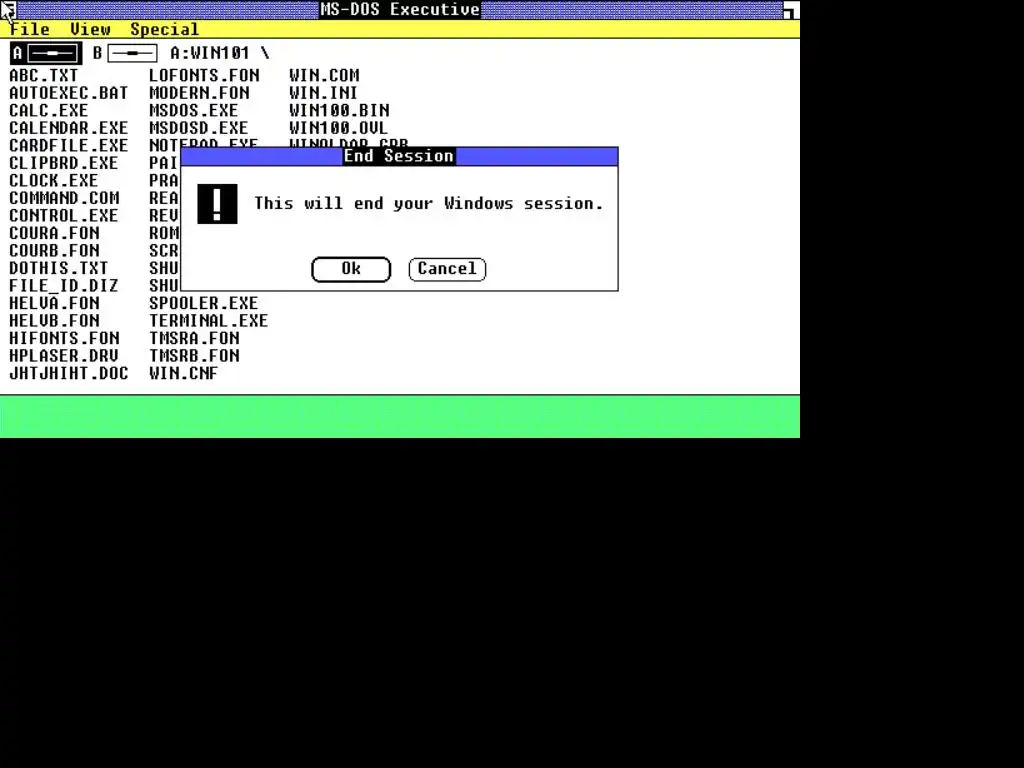
Task: Select WIN.INI file
Action: (323, 93)
